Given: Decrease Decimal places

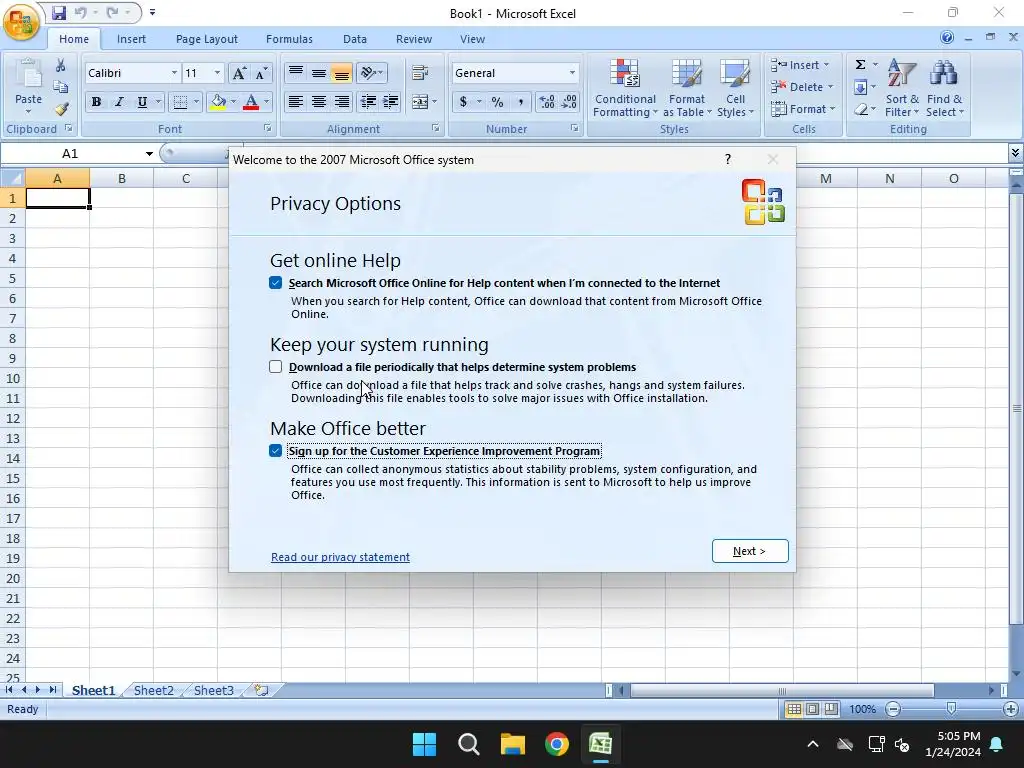Looking at the screenshot, I should tap(569, 102).
